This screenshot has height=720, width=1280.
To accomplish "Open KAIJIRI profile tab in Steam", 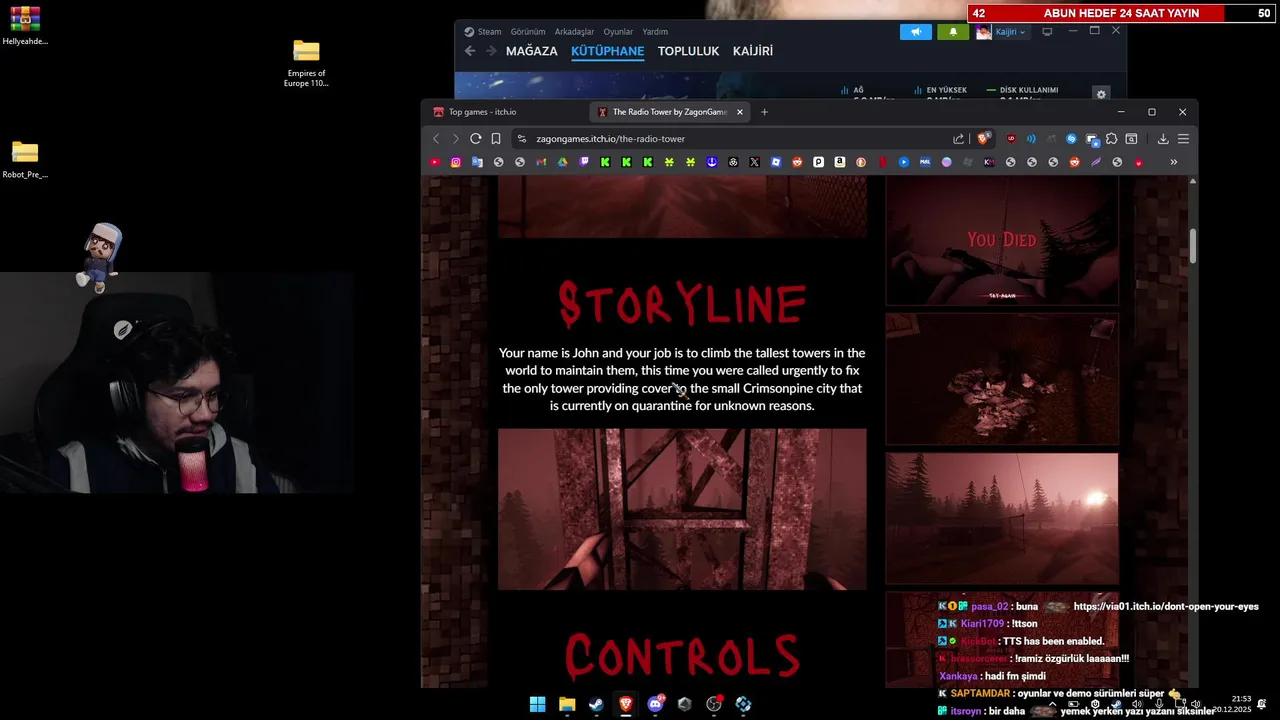I will coord(752,51).
